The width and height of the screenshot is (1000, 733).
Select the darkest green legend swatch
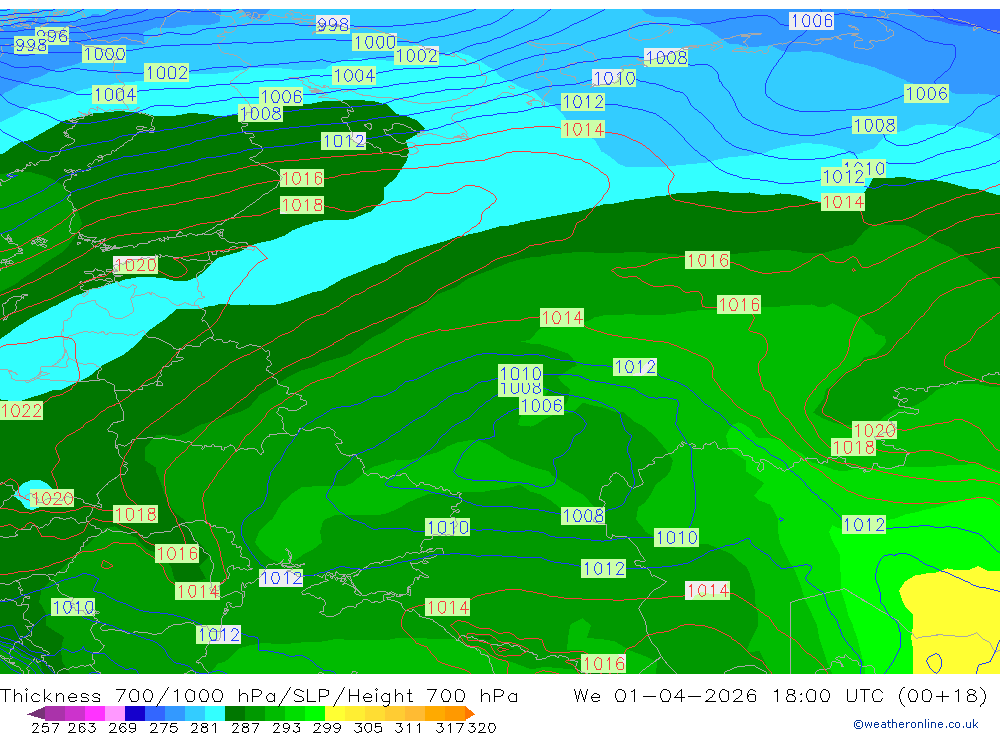234,713
